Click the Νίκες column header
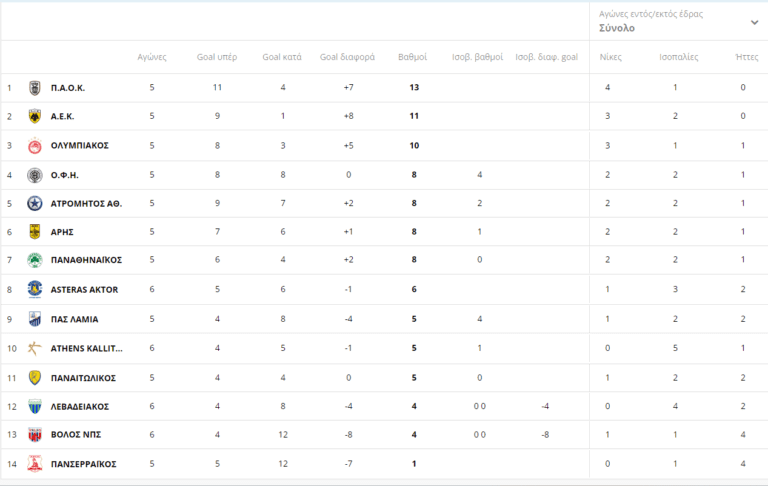The height and width of the screenshot is (486, 768). tap(610, 57)
